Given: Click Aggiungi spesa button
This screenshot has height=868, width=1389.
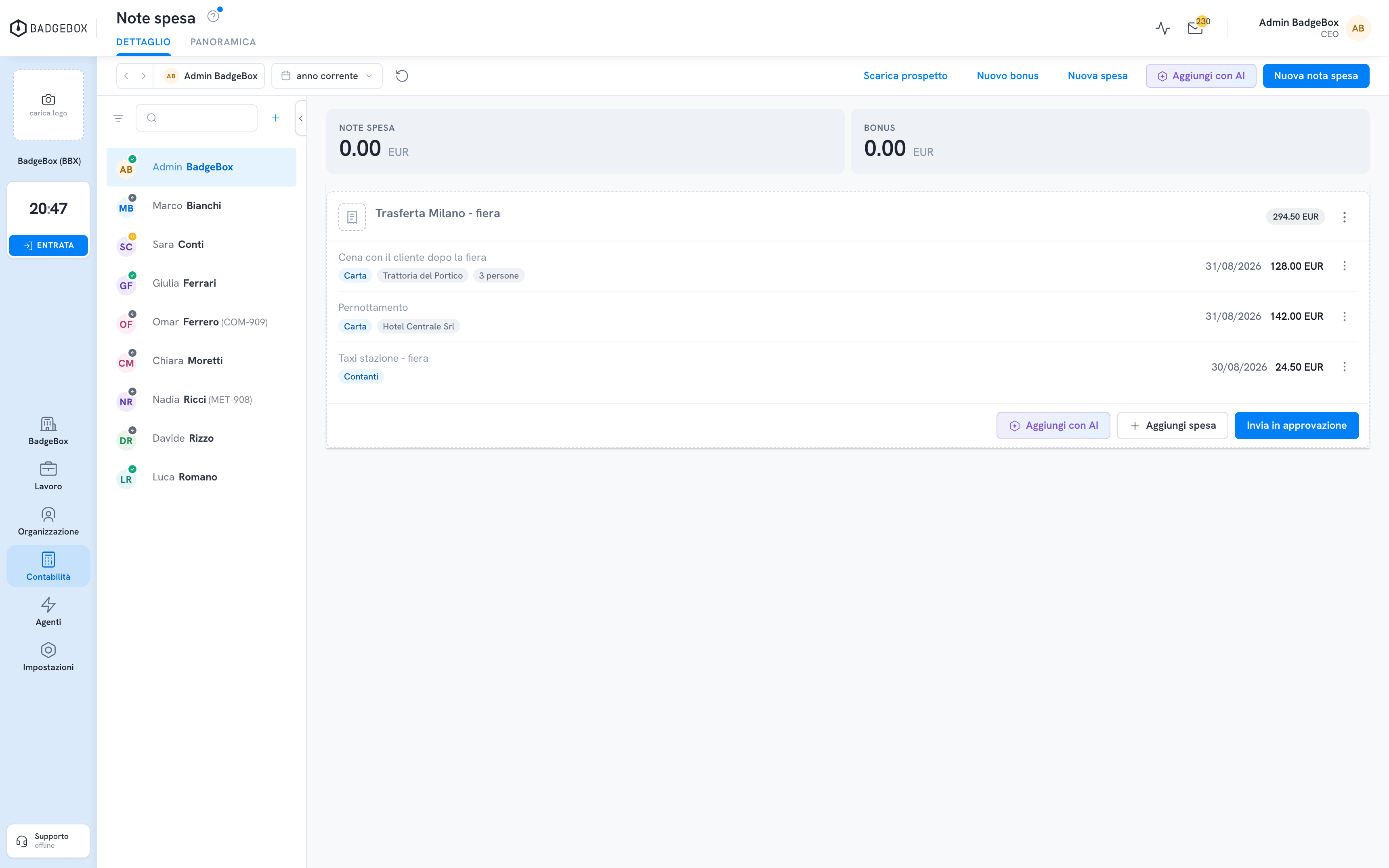Looking at the screenshot, I should tap(1172, 426).
